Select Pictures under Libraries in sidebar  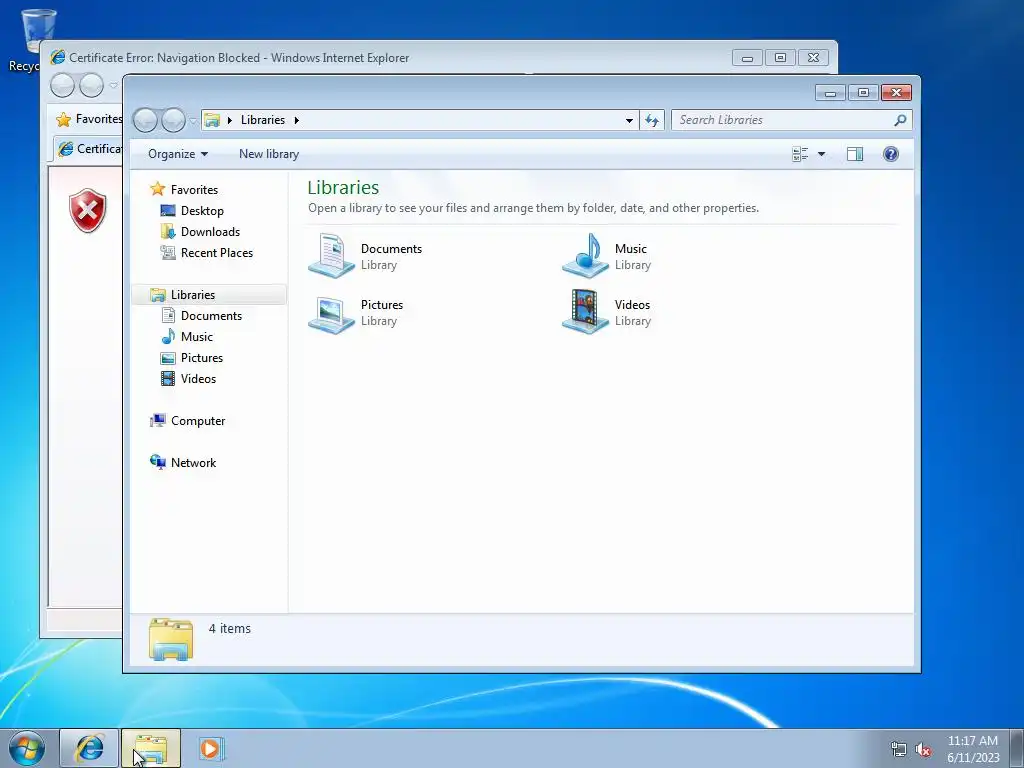pyautogui.click(x=202, y=358)
